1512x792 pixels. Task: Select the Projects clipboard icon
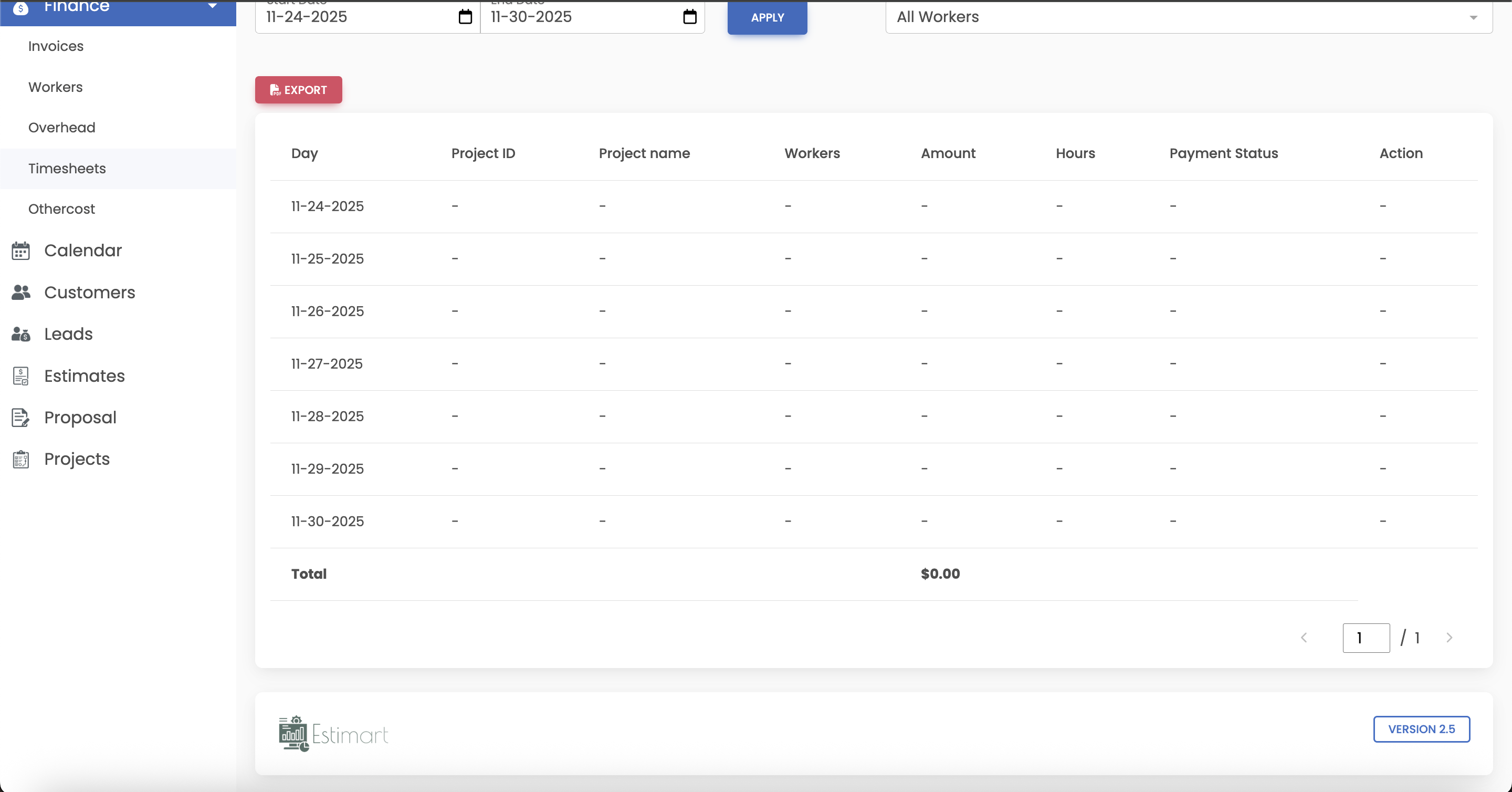tap(21, 459)
